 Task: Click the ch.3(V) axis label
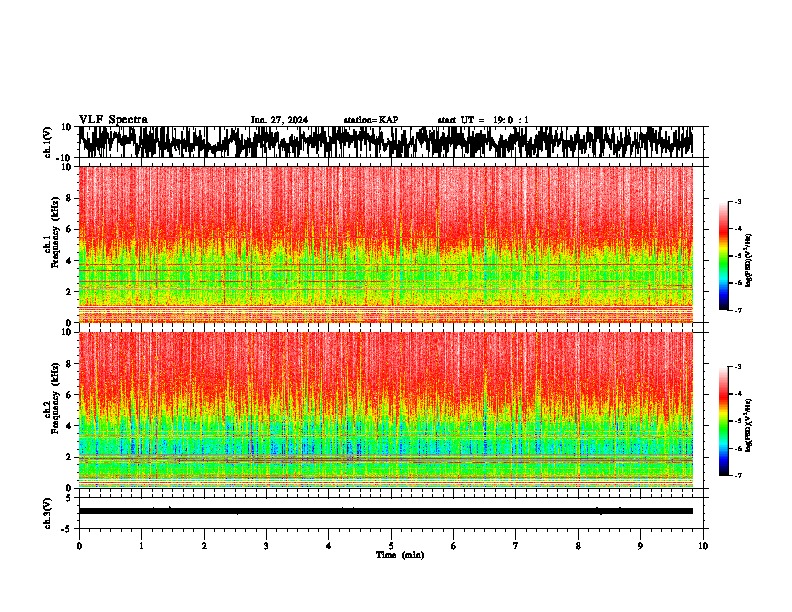coord(48,513)
